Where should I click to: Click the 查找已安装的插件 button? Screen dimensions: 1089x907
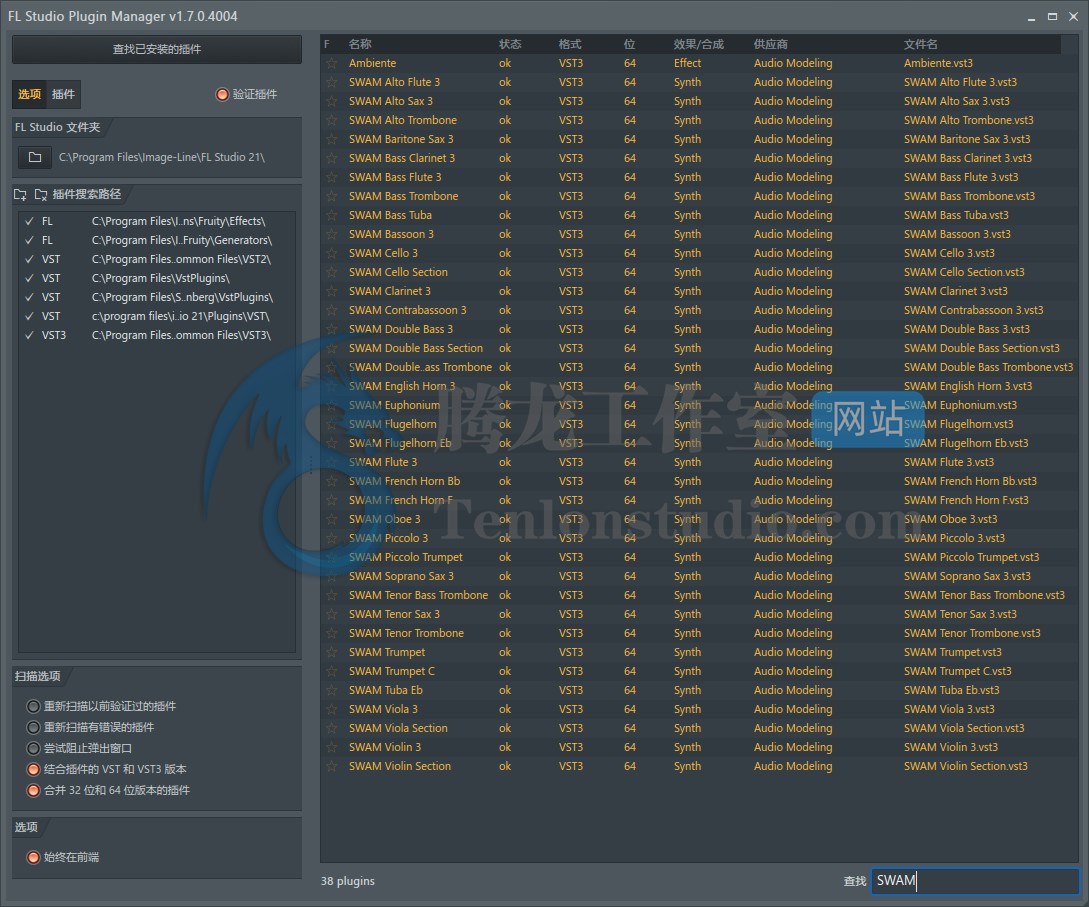point(157,49)
